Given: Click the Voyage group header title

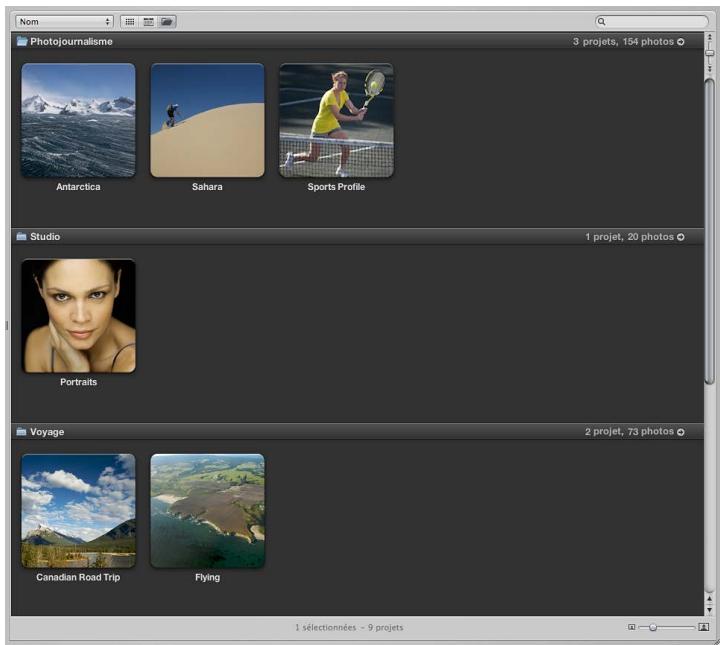Looking at the screenshot, I should [x=47, y=432].
